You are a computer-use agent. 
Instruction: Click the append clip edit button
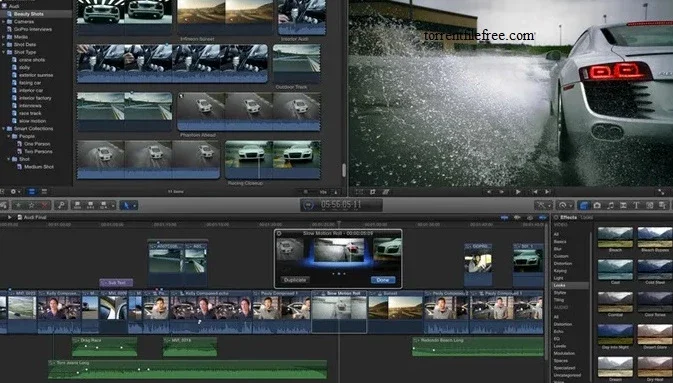(103, 205)
